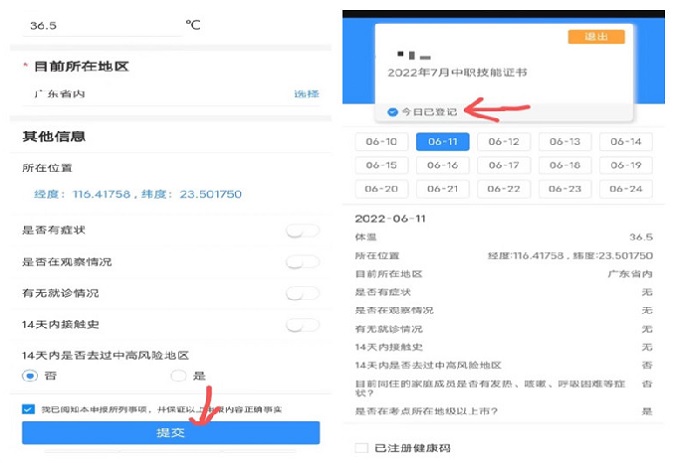Uncheck the declaration agreement checkbox
The width and height of the screenshot is (680, 463).
tap(28, 409)
